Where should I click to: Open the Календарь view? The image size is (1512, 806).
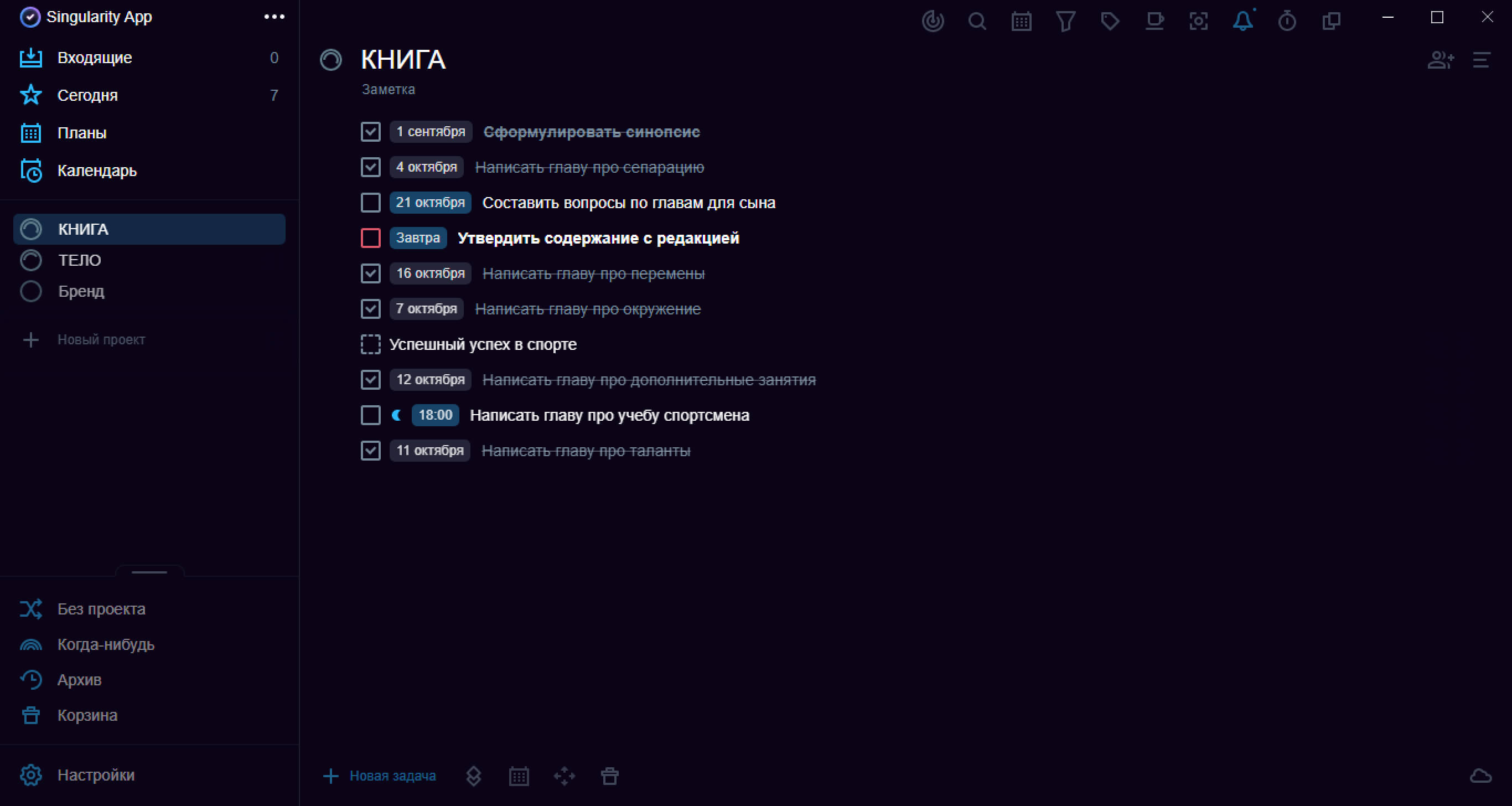[x=149, y=170]
